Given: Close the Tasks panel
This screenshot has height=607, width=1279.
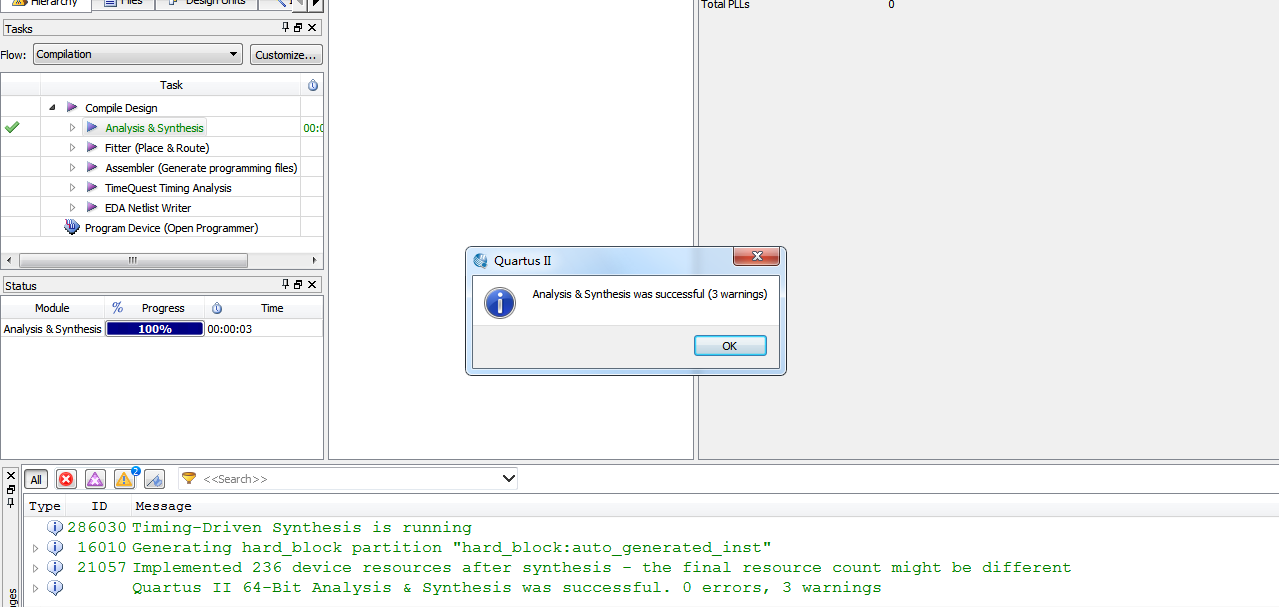Looking at the screenshot, I should (312, 28).
